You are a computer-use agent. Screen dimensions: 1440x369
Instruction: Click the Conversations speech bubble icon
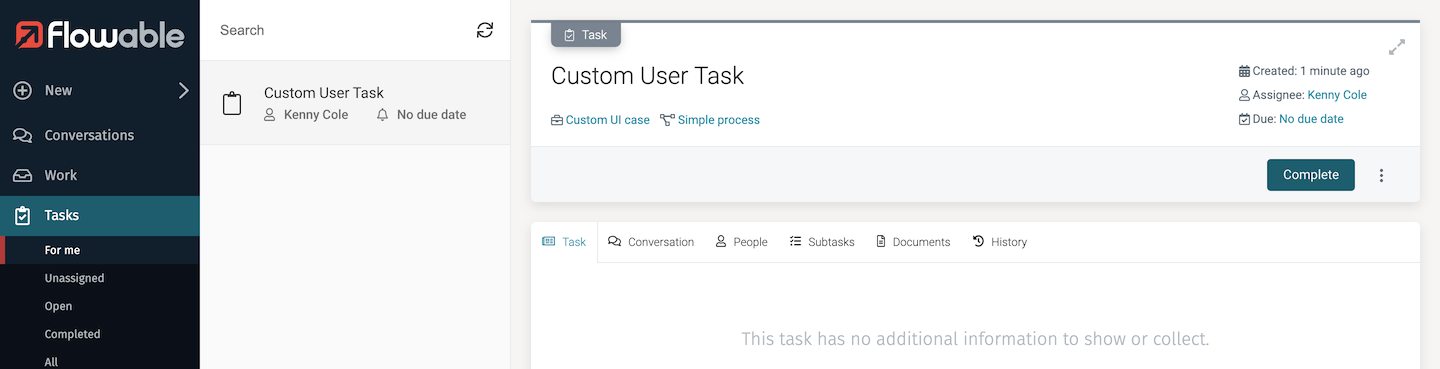pyautogui.click(x=23, y=135)
